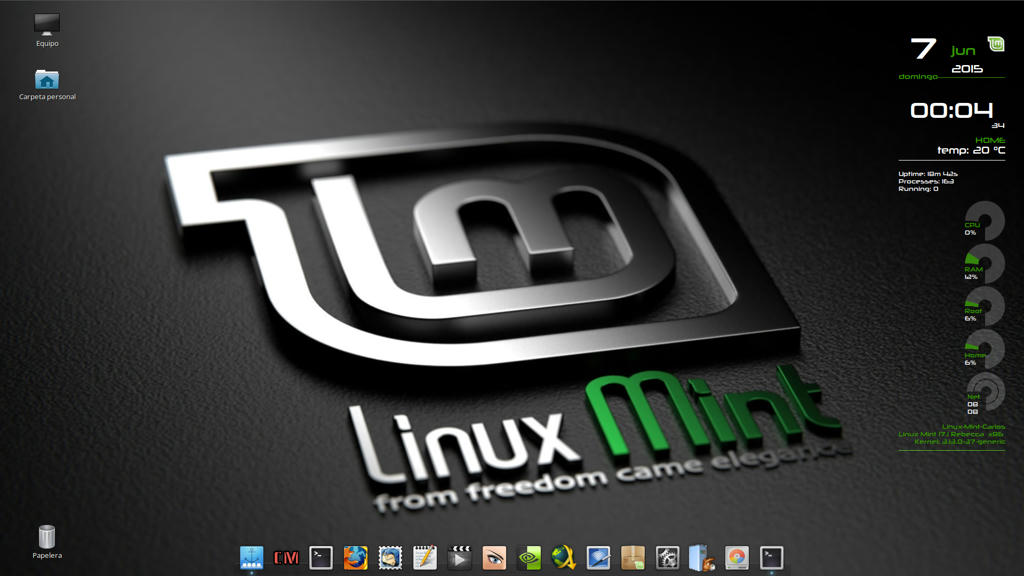Viewport: 1024px width, 576px height.
Task: Launch the disc burner icon in dock
Action: click(737, 558)
